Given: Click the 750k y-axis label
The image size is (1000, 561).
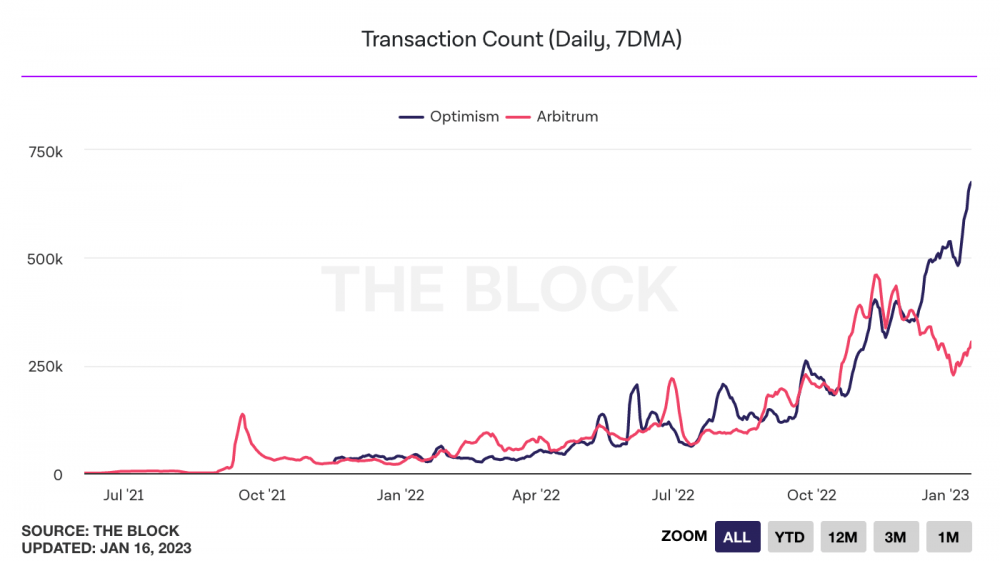Looking at the screenshot, I should 45,152.
